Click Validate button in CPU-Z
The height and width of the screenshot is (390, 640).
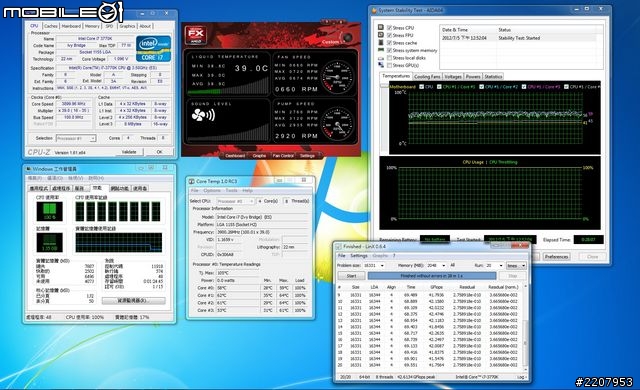129,152
